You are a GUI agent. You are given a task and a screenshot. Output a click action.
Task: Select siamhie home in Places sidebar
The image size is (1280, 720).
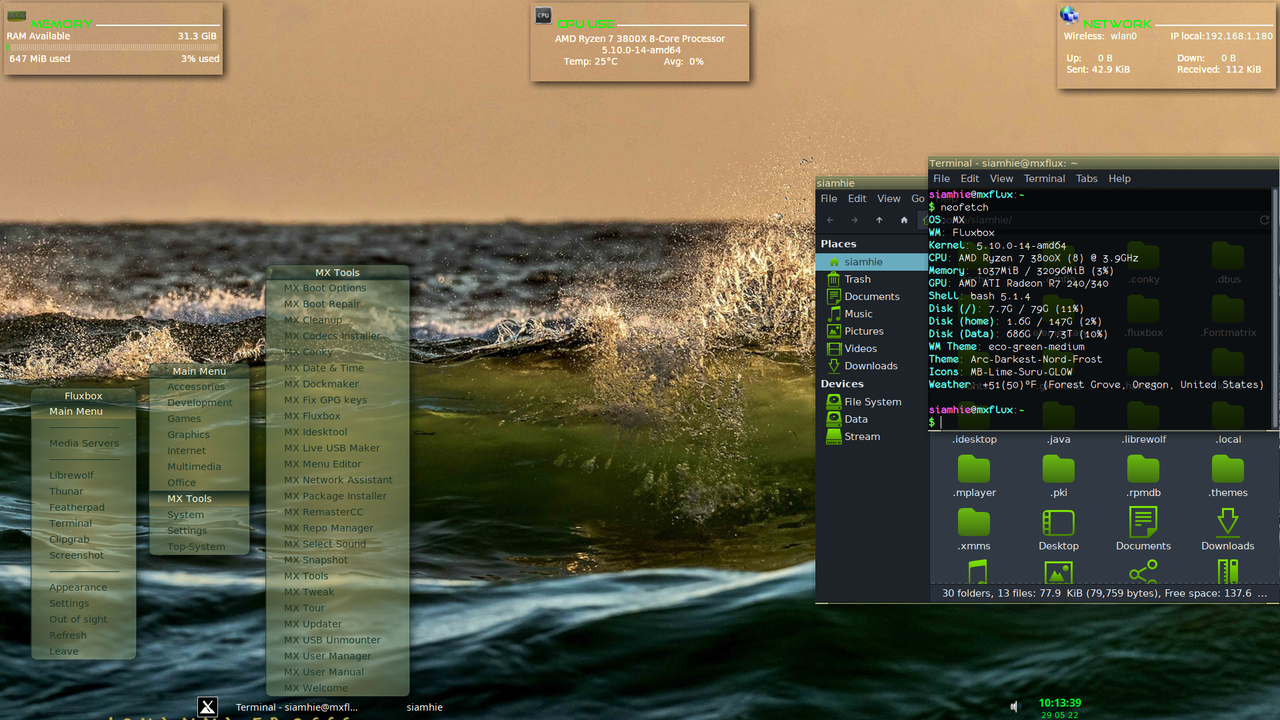tap(872, 262)
